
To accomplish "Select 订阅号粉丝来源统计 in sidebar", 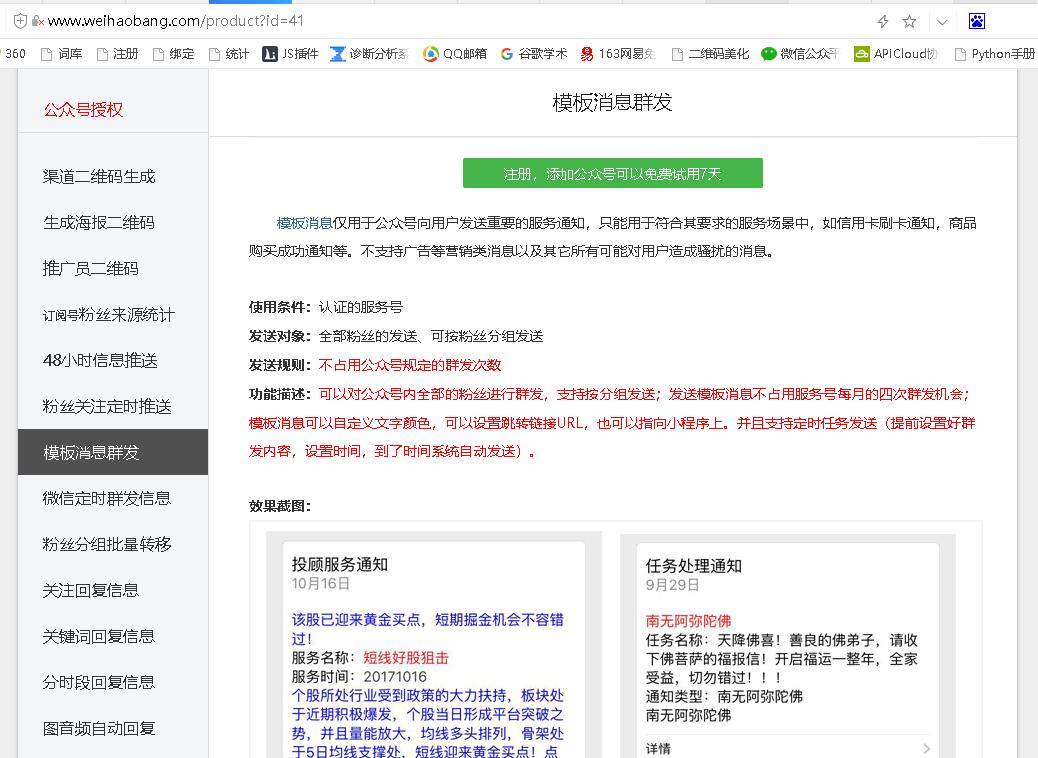I will pos(109,314).
